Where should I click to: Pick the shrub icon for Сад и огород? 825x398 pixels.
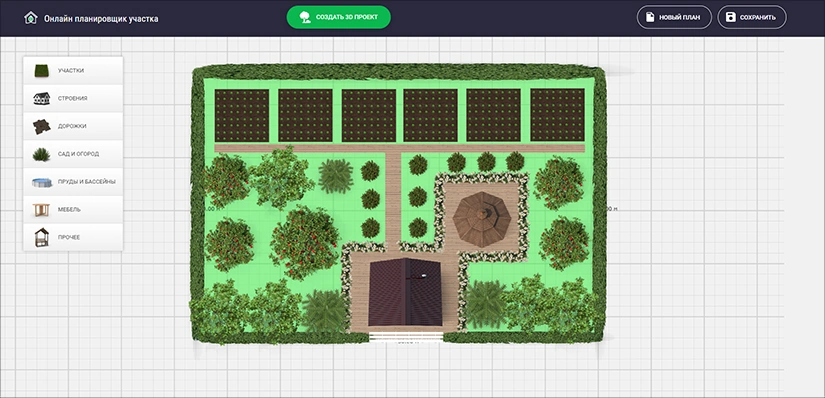coord(42,154)
